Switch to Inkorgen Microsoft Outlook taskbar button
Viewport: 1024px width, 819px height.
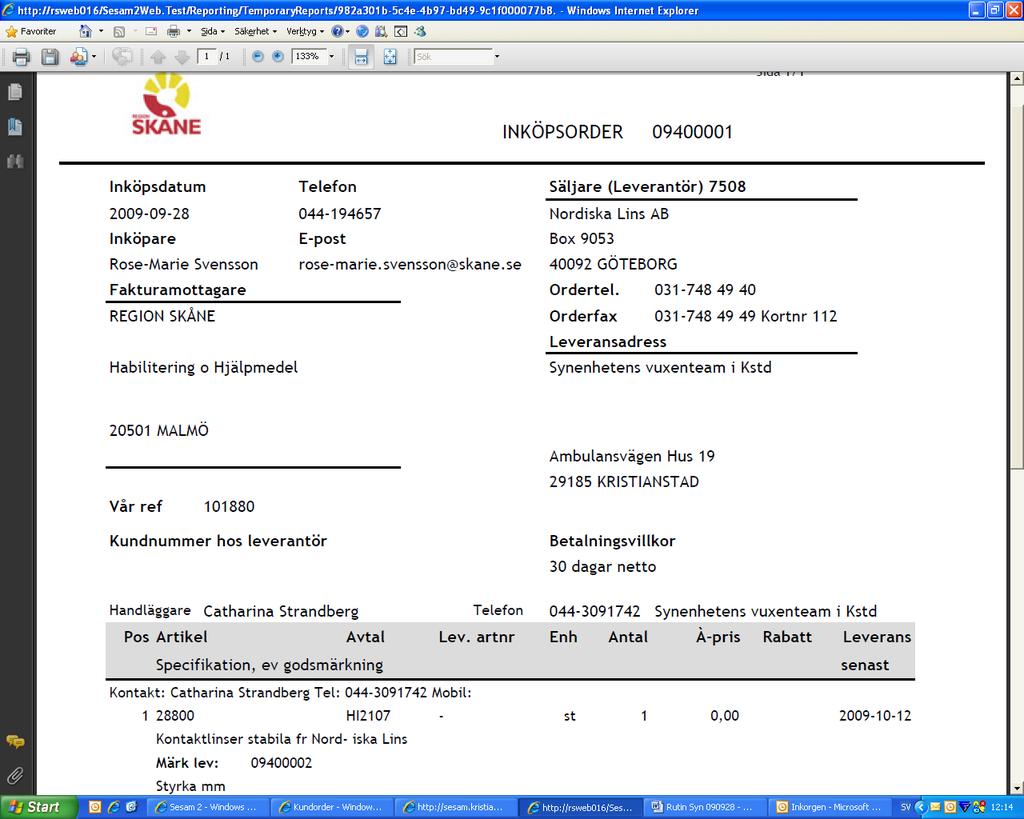[827, 807]
